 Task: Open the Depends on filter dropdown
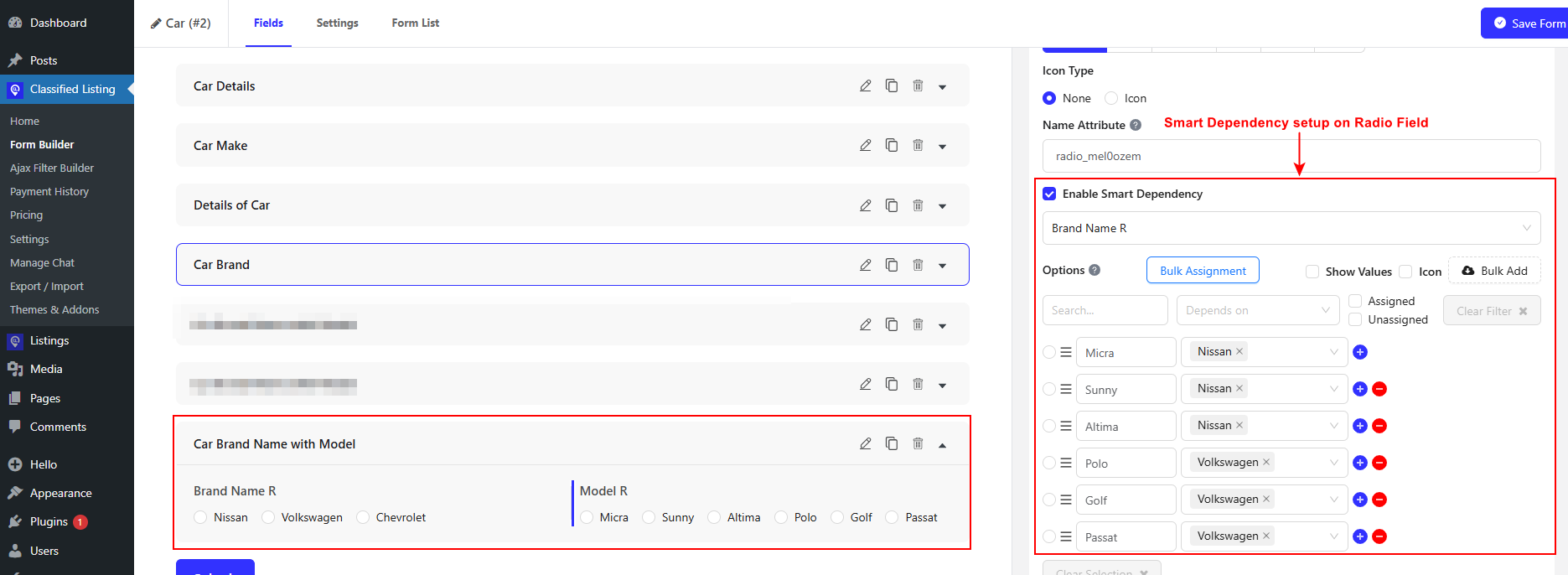1258,310
